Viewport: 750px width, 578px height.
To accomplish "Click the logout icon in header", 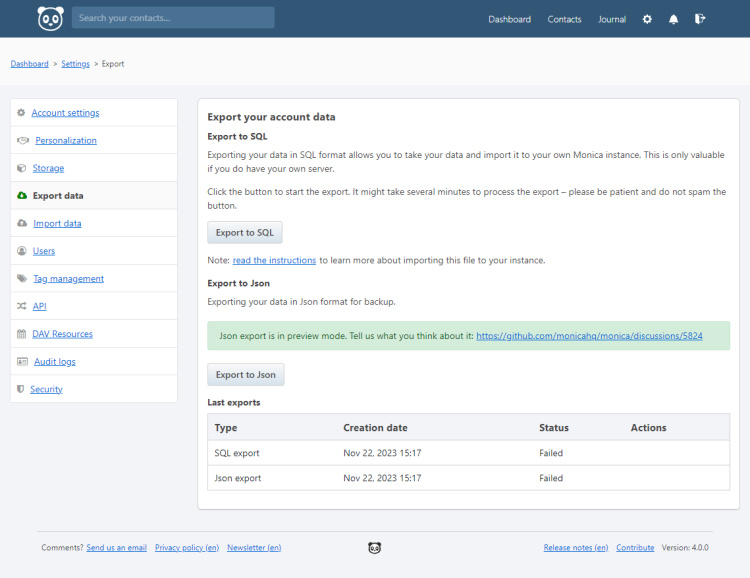I will 700,19.
